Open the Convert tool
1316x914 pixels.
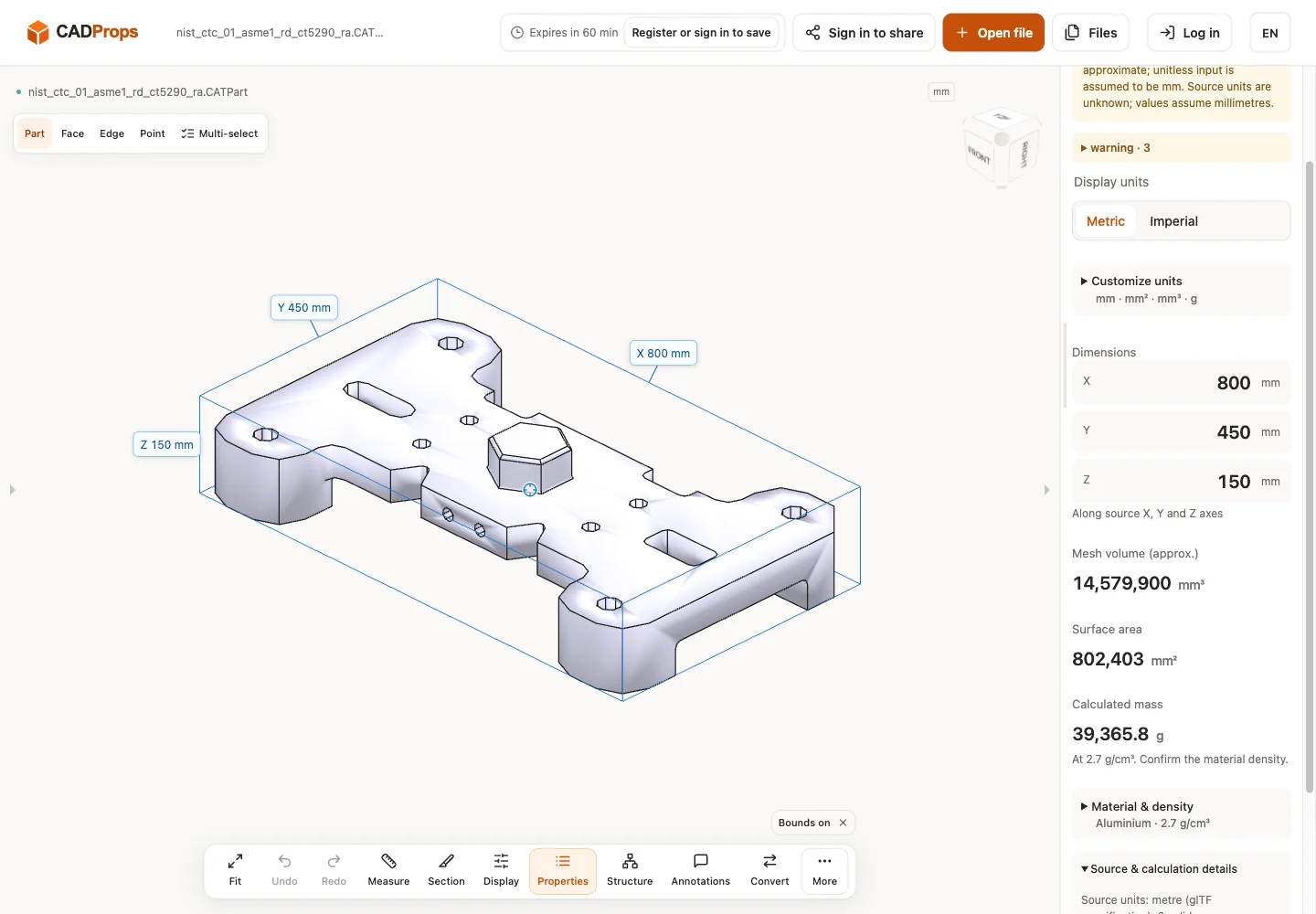click(x=769, y=871)
